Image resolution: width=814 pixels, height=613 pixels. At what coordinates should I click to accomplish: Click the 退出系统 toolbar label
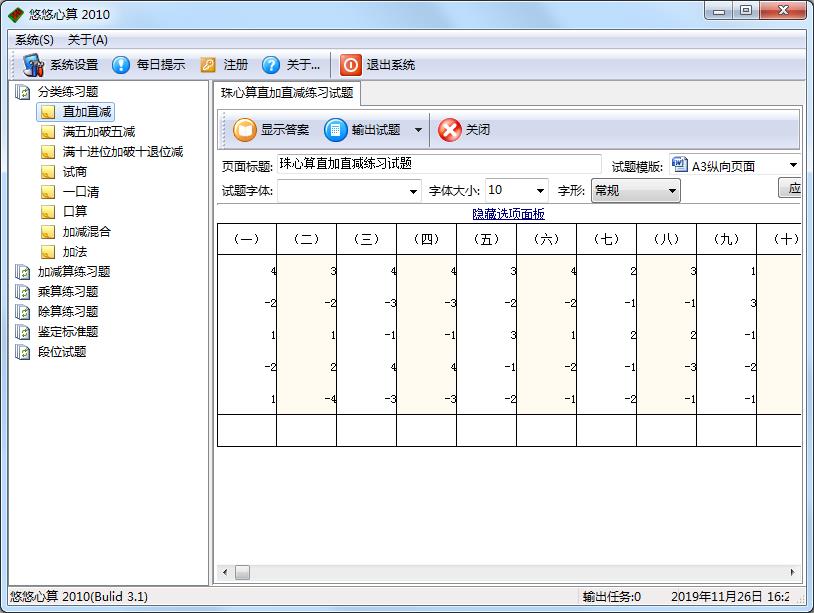point(390,65)
